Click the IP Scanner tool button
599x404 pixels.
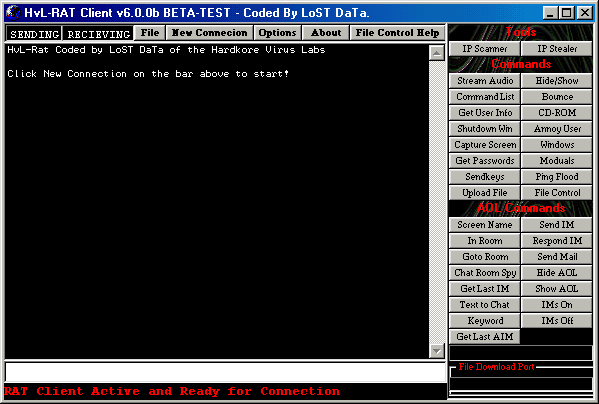tap(484, 49)
